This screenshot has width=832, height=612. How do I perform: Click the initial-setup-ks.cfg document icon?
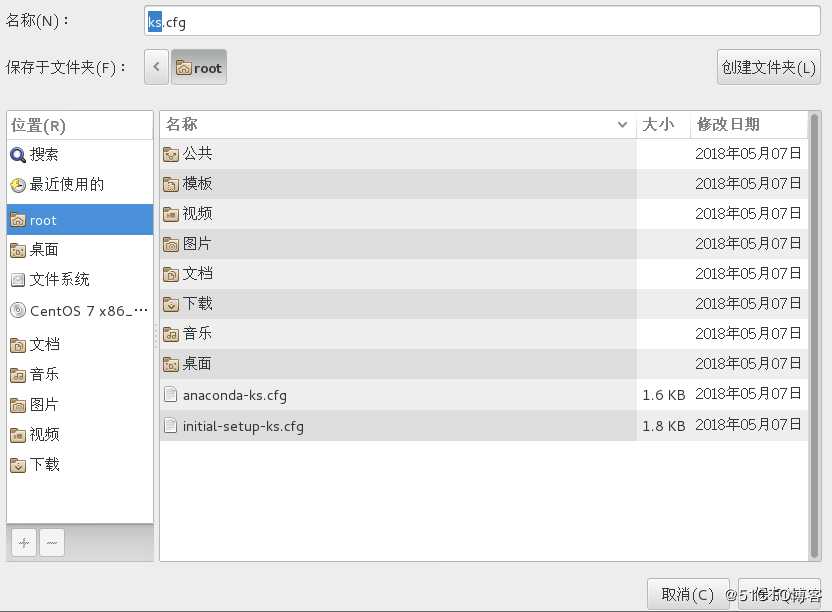[x=170, y=425]
